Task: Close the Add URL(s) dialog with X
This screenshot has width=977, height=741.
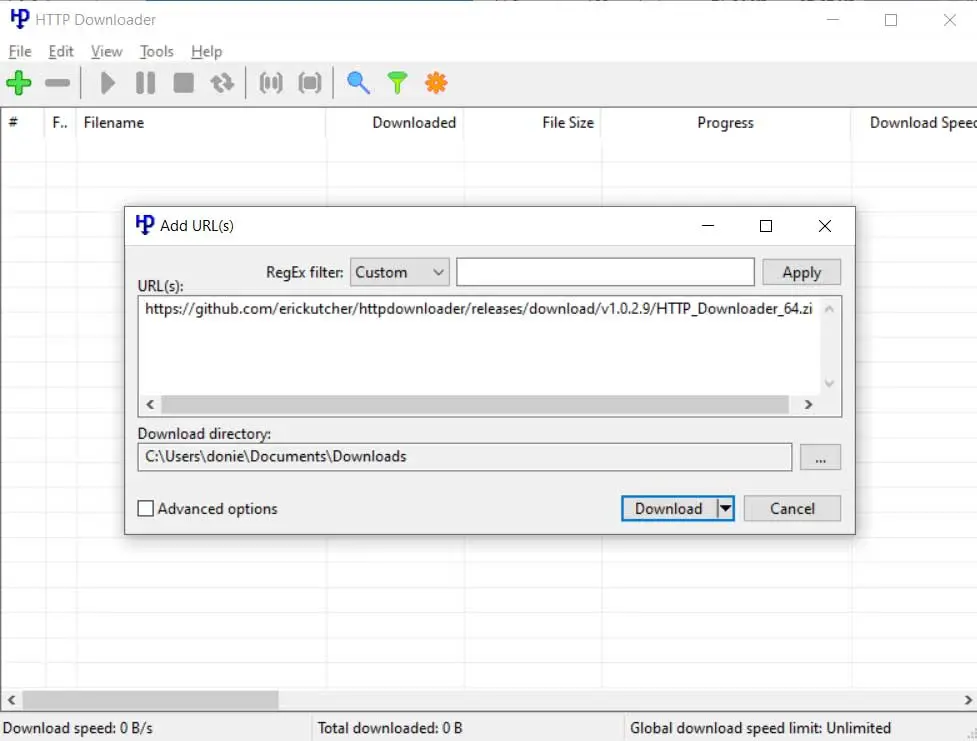Action: pos(824,226)
